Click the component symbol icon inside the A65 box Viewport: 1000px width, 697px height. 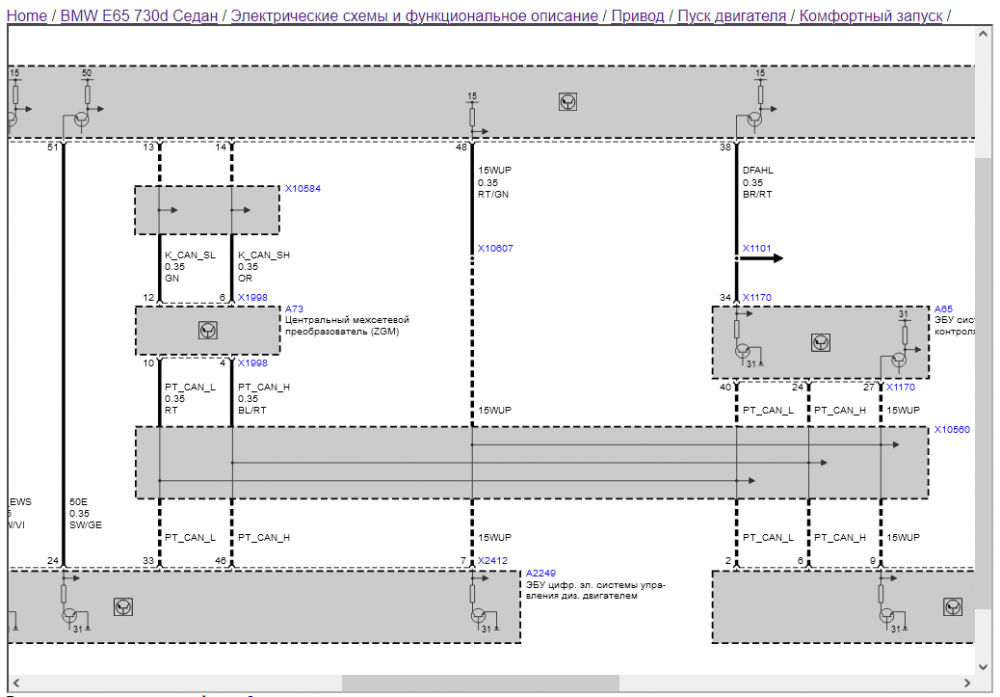(x=820, y=342)
